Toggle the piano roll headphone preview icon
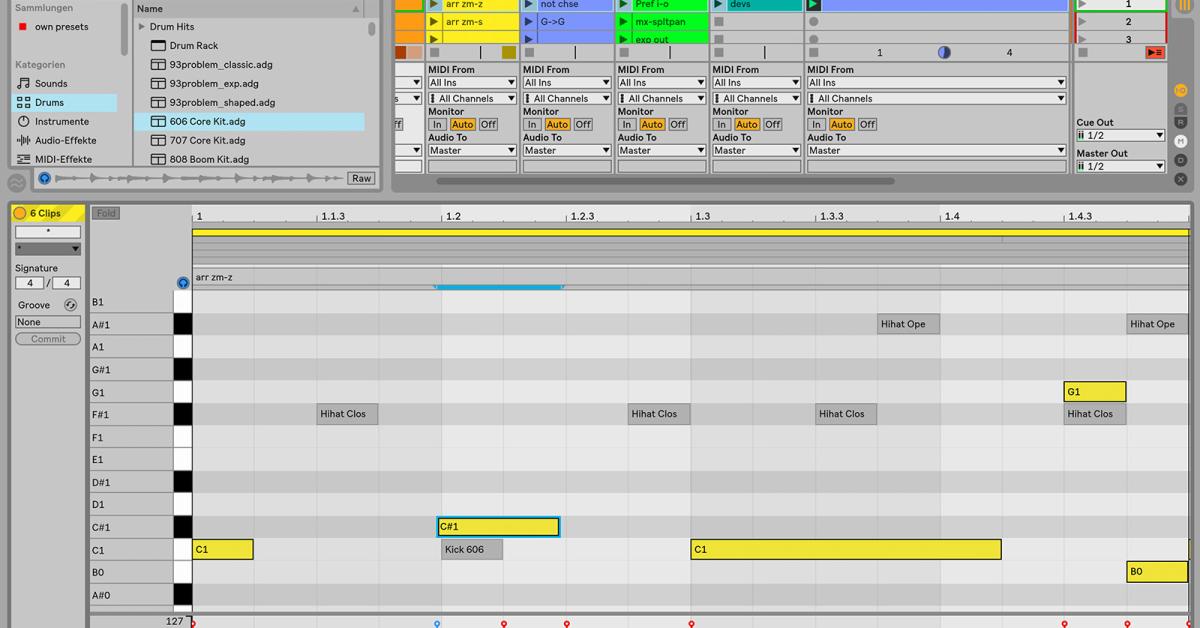1200x628 pixels. [x=182, y=283]
